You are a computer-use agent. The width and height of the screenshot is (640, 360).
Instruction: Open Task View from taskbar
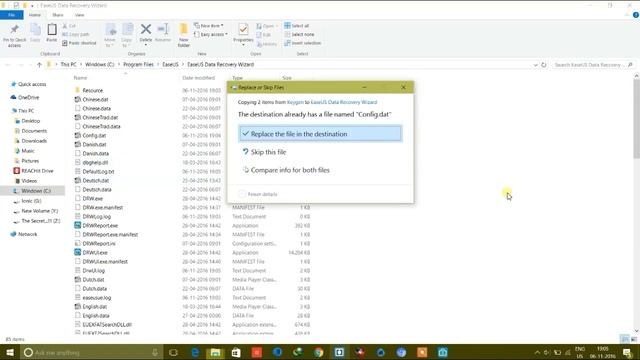coord(173,352)
